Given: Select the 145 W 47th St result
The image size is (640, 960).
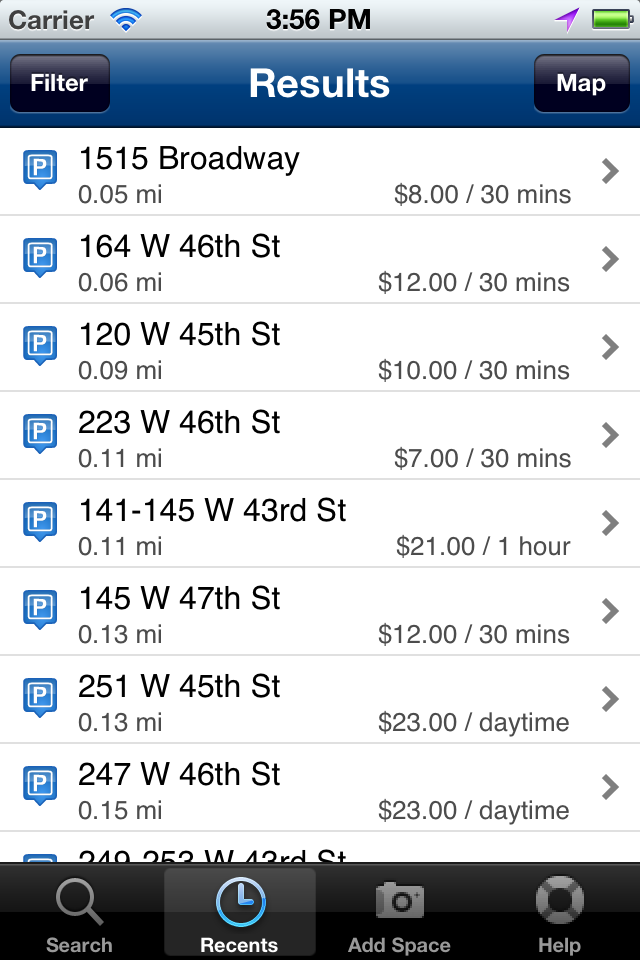Looking at the screenshot, I should click(x=320, y=612).
